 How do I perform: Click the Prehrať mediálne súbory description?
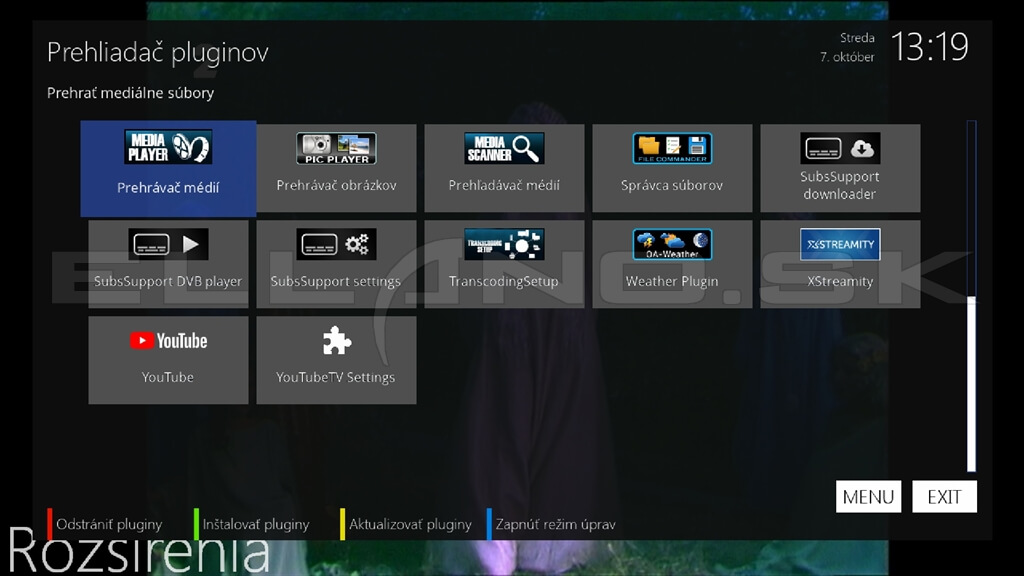[131, 93]
